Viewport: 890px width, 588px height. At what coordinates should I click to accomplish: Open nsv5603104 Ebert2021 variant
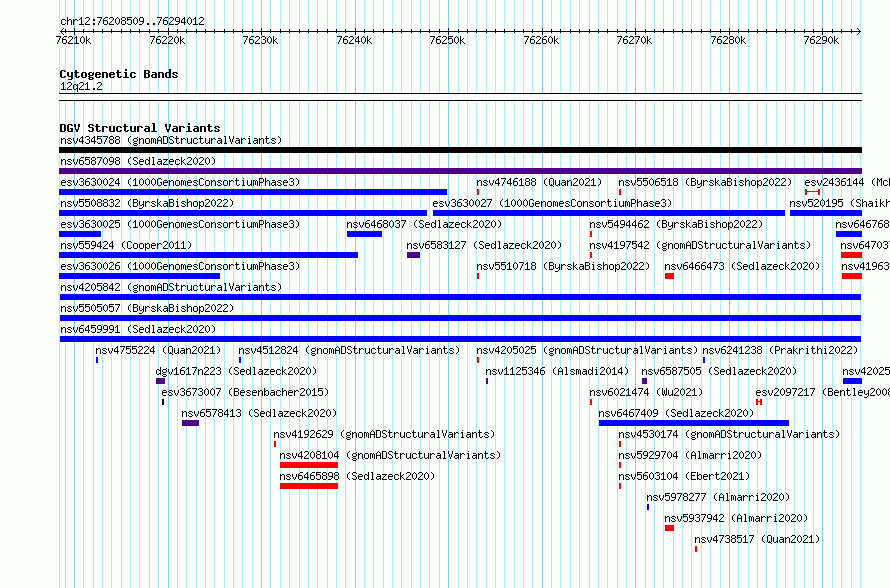click(685, 476)
